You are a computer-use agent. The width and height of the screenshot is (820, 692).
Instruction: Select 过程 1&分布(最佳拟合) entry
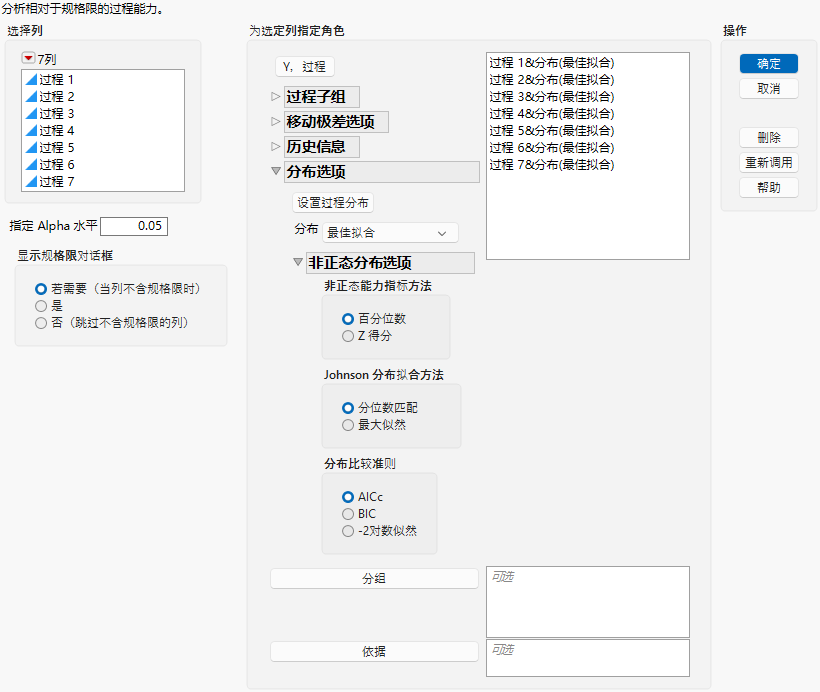(x=552, y=63)
